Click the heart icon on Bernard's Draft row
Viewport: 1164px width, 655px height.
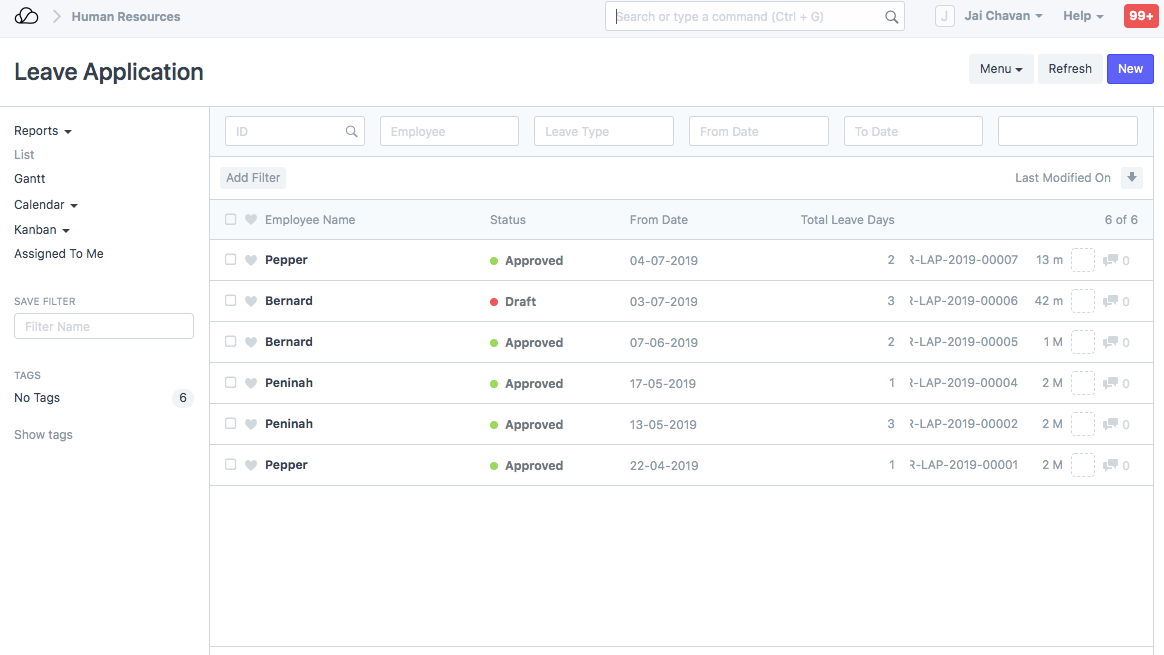(251, 301)
